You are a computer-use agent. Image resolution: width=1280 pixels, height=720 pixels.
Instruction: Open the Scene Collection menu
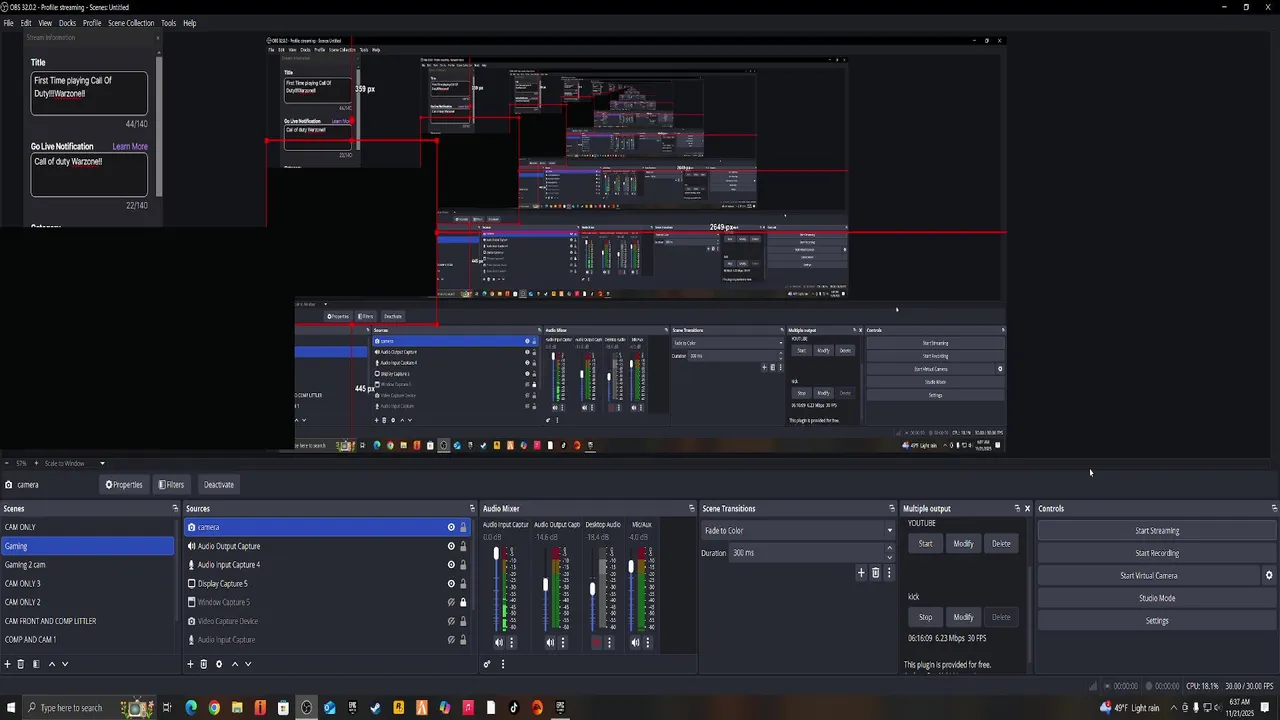click(x=131, y=23)
